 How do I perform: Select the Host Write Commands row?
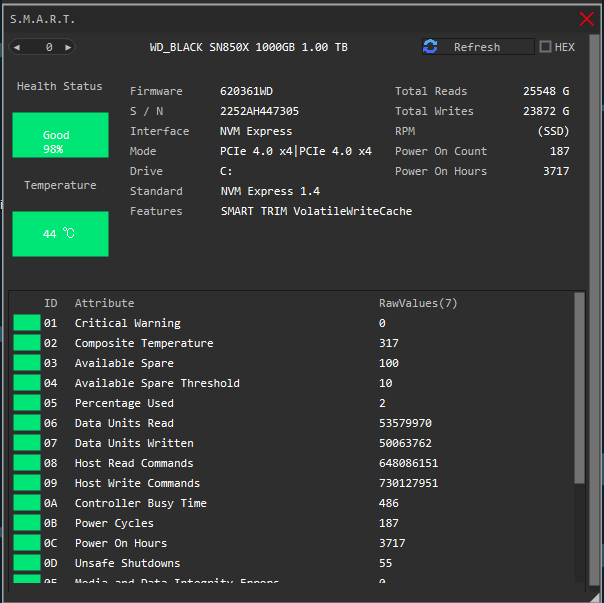pos(293,483)
